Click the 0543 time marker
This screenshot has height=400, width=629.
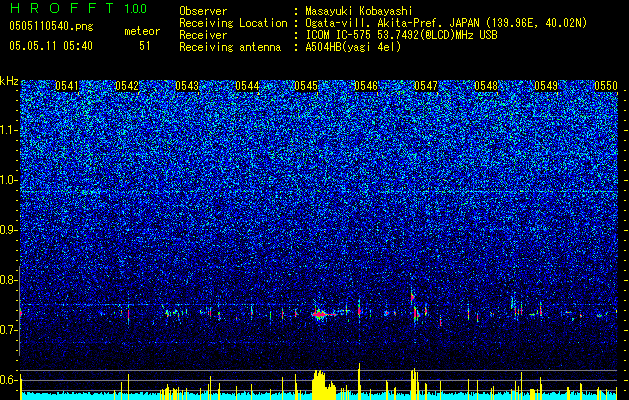tap(187, 86)
